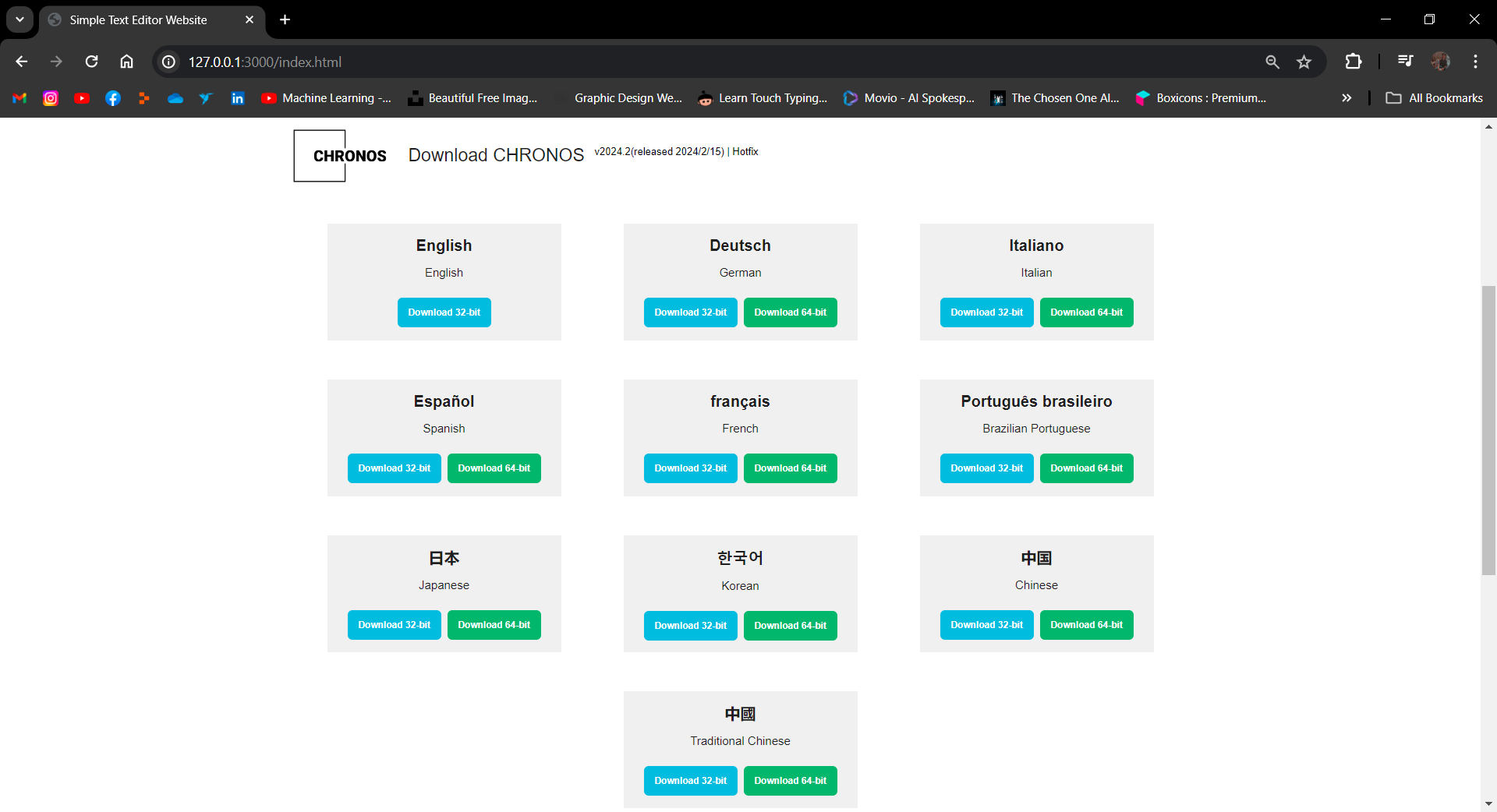Click the page vertical scrollbar thumb
This screenshot has width=1497, height=812.
[x=1488, y=430]
